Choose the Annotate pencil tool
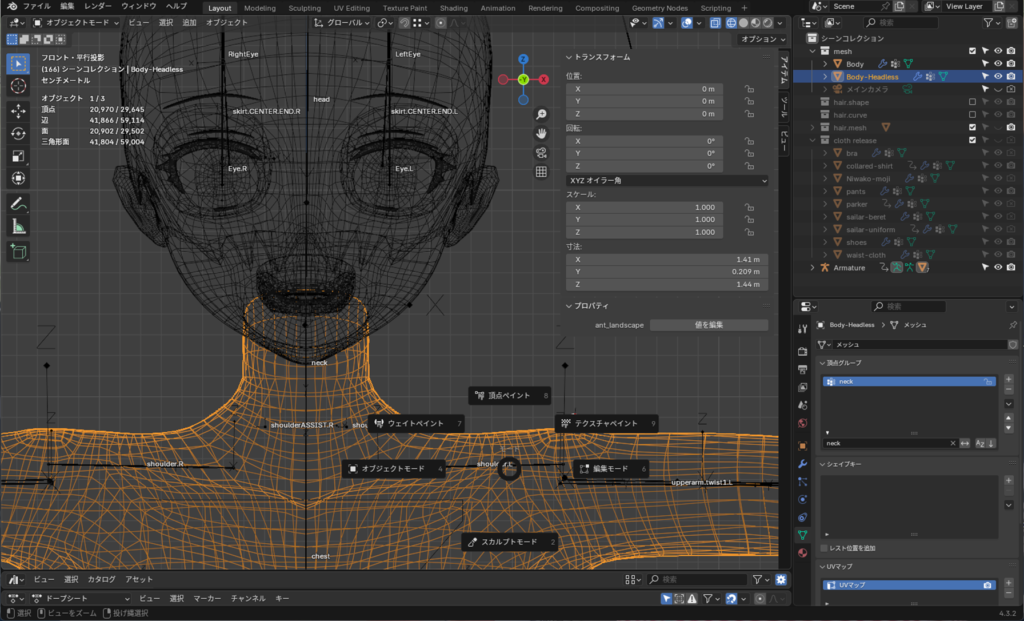 point(18,203)
